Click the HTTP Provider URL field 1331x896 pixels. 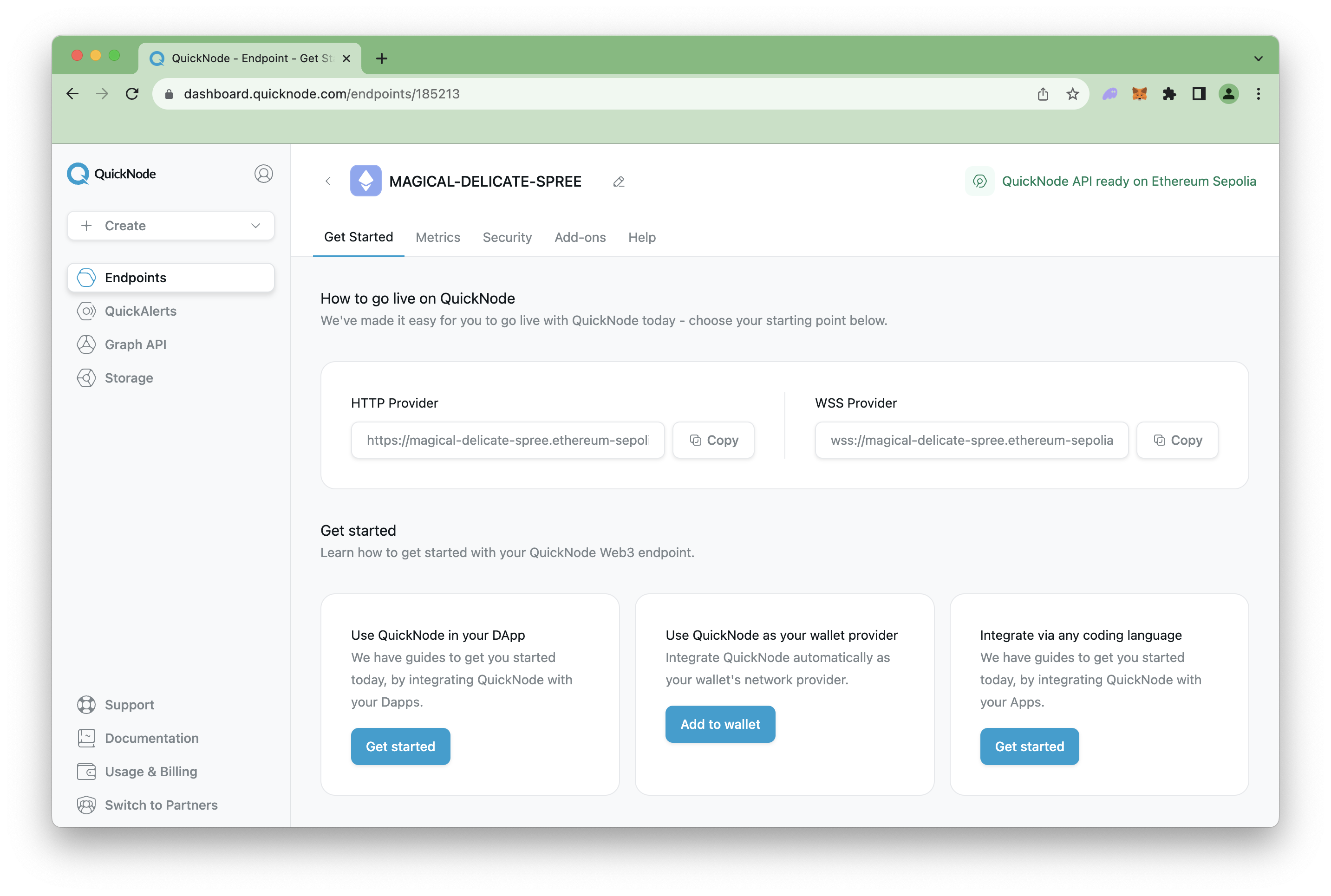coord(508,440)
